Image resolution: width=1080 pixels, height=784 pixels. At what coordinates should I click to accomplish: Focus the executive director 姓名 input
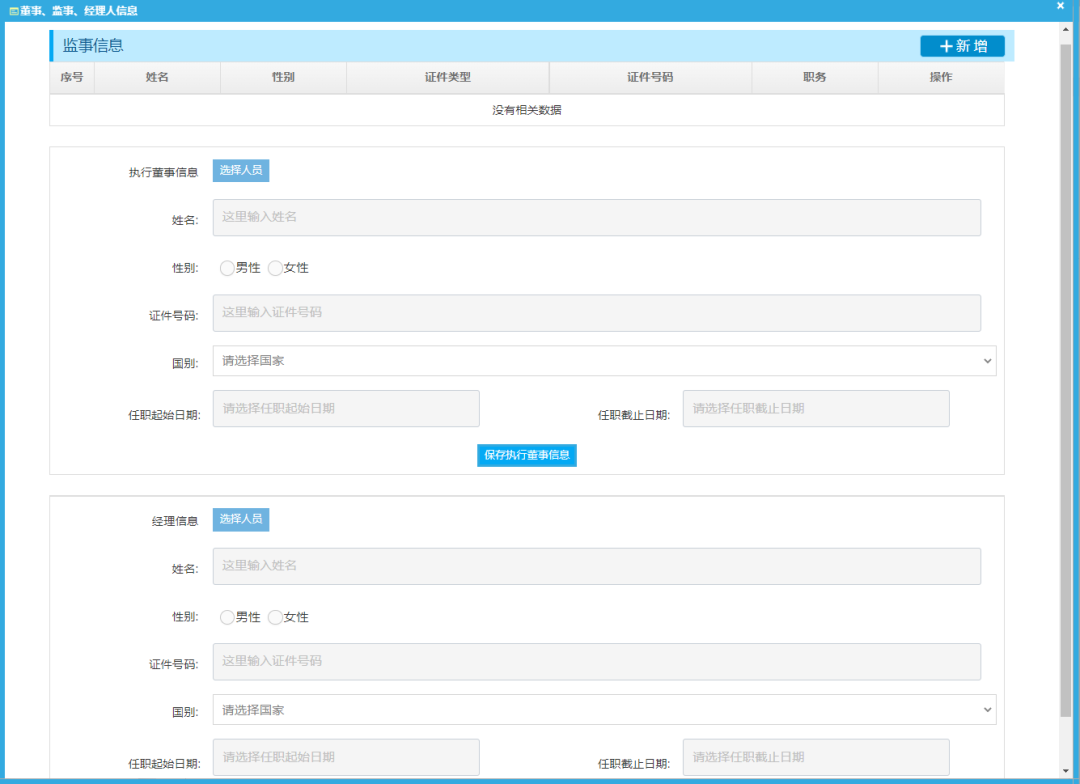(x=596, y=218)
